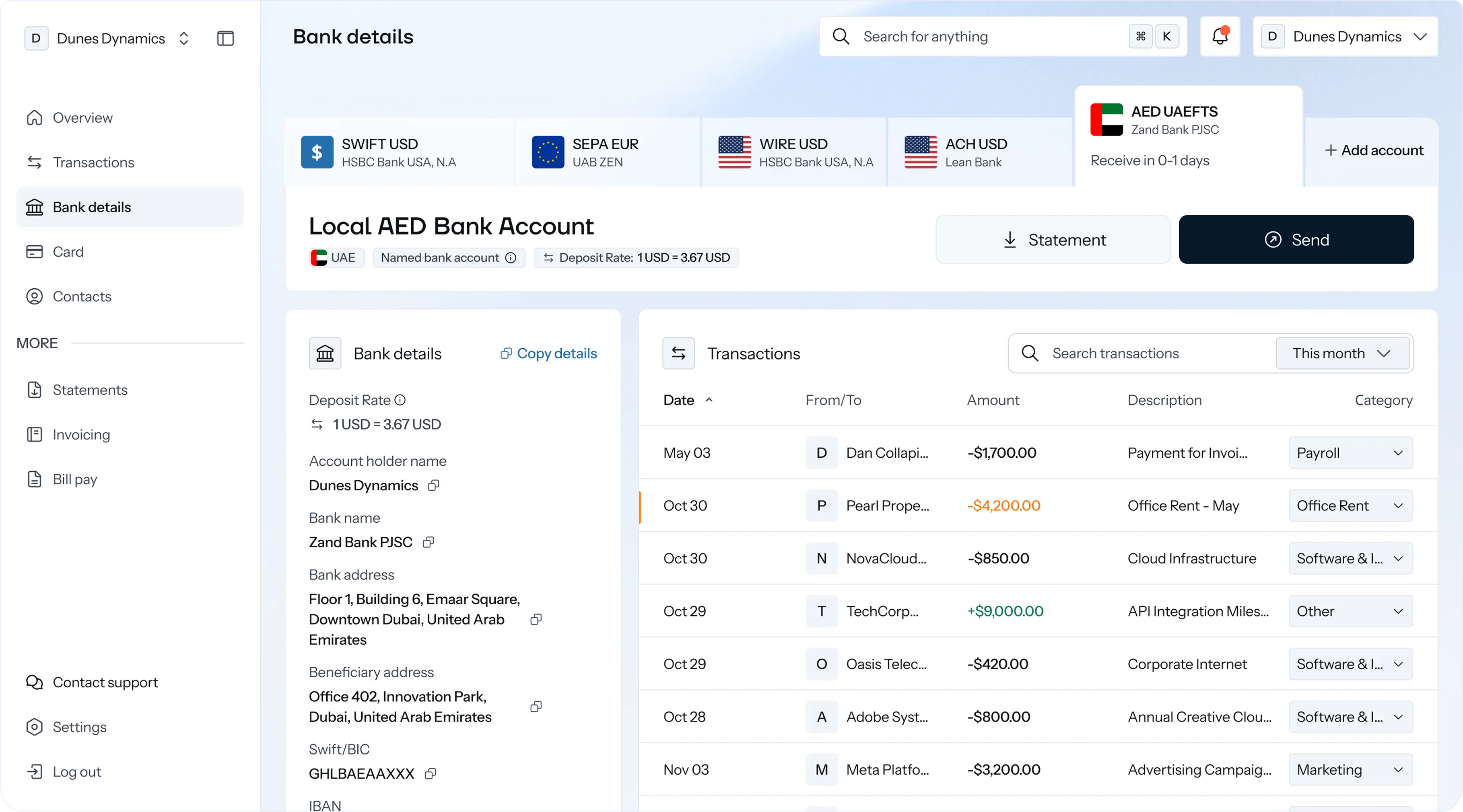Click the N avatar for NovaCloud row
This screenshot has height=812, width=1463.
[821, 558]
